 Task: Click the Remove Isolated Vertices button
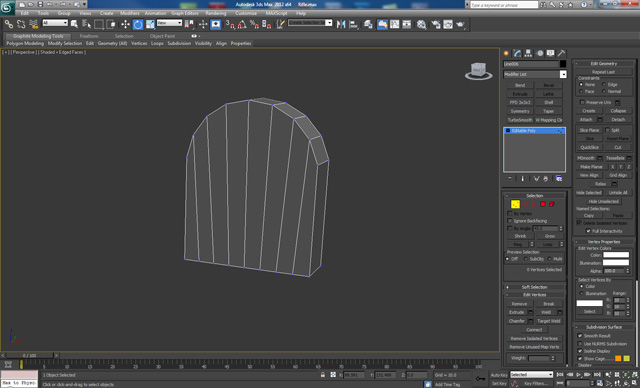pos(534,338)
